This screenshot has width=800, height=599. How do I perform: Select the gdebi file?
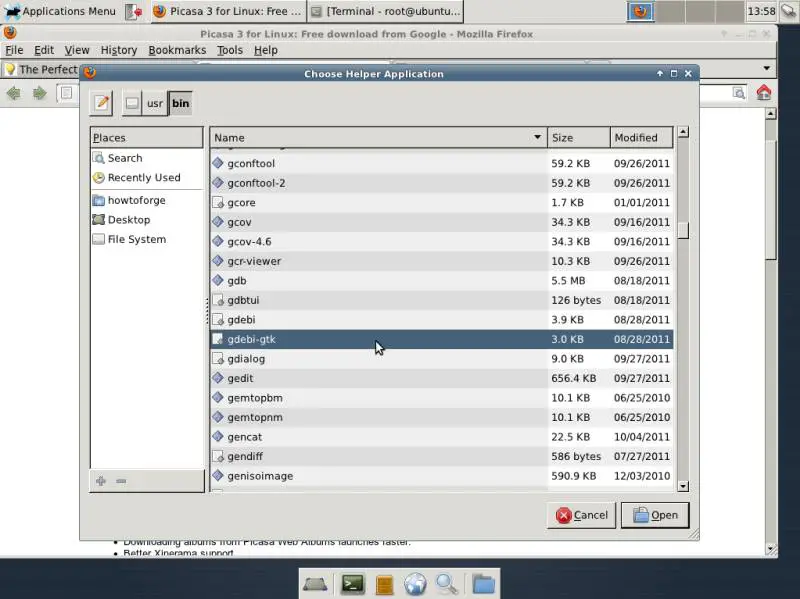click(x=441, y=320)
